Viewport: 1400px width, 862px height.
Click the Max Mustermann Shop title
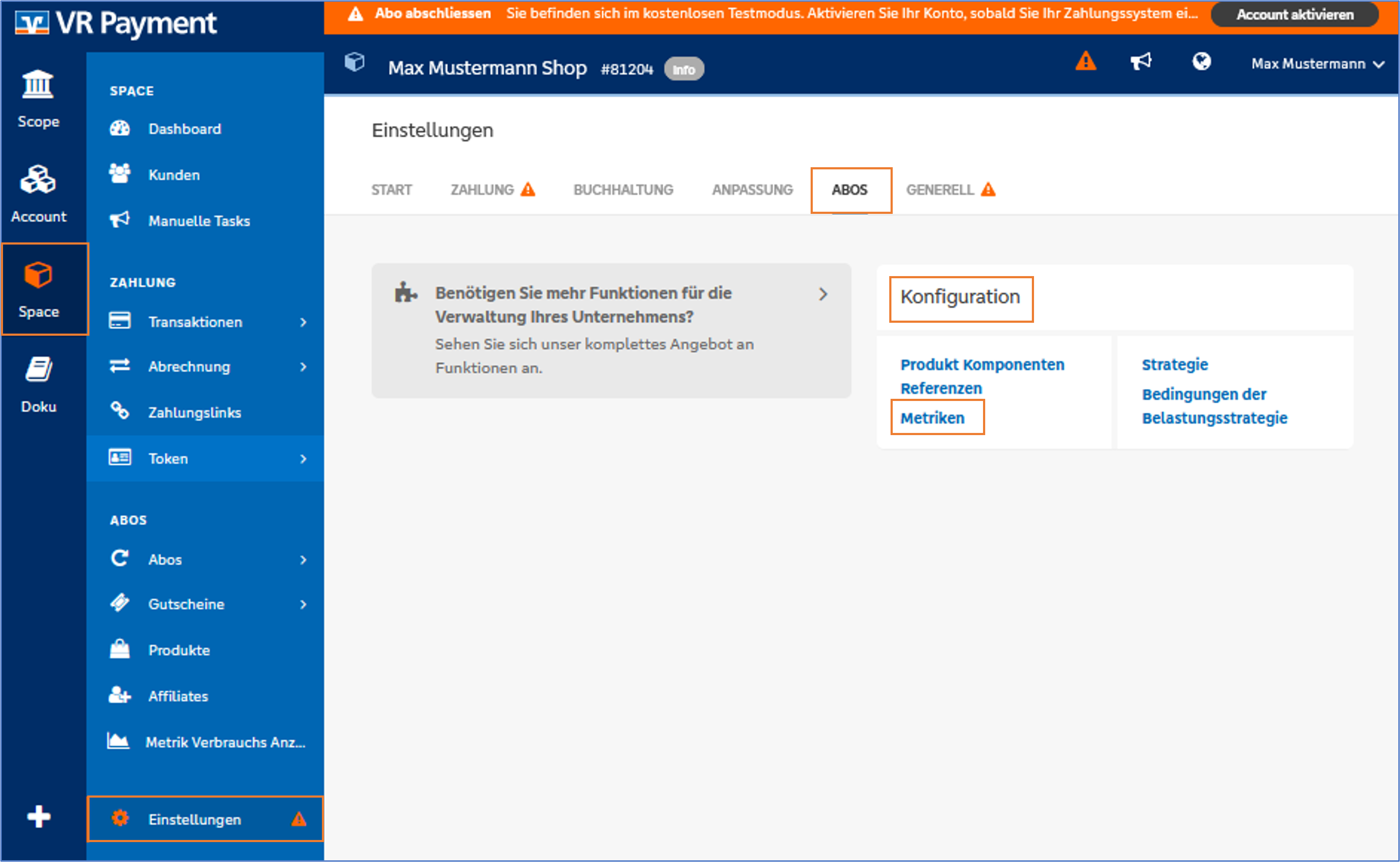487,68
